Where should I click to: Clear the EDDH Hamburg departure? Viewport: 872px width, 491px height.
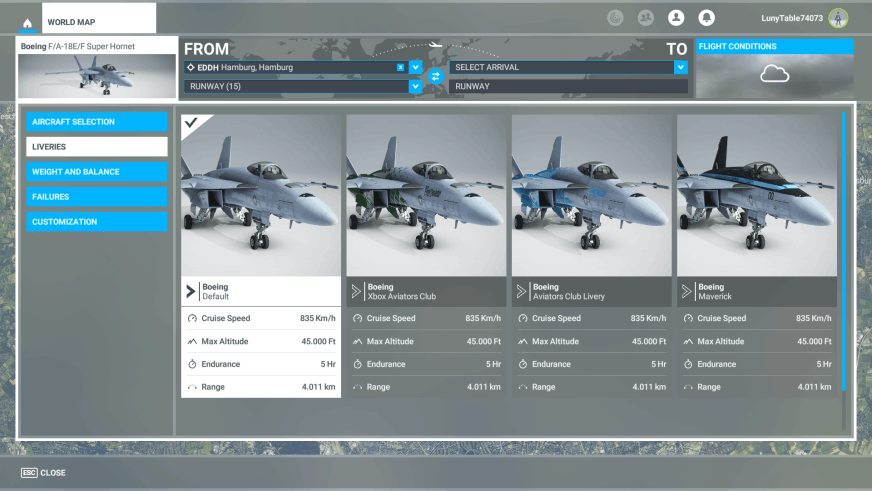coord(401,67)
